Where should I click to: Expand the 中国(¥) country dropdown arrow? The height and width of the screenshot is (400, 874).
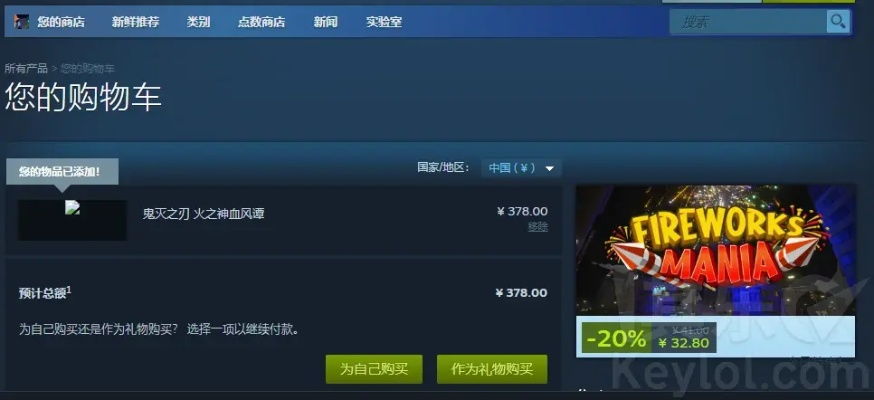[550, 168]
